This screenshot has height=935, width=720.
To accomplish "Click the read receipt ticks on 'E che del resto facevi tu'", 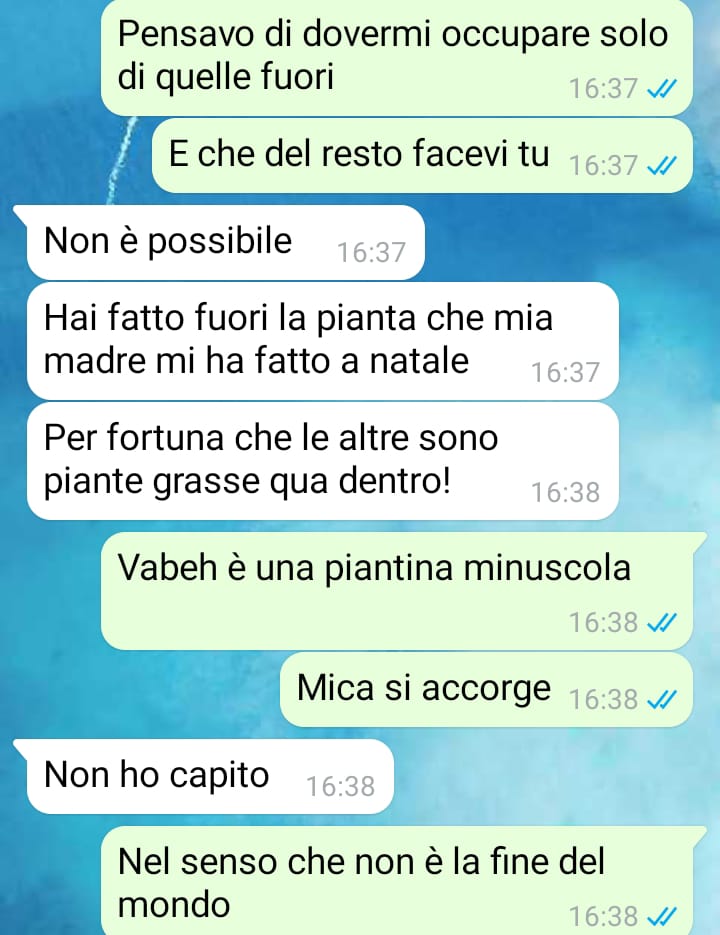I will [662, 165].
